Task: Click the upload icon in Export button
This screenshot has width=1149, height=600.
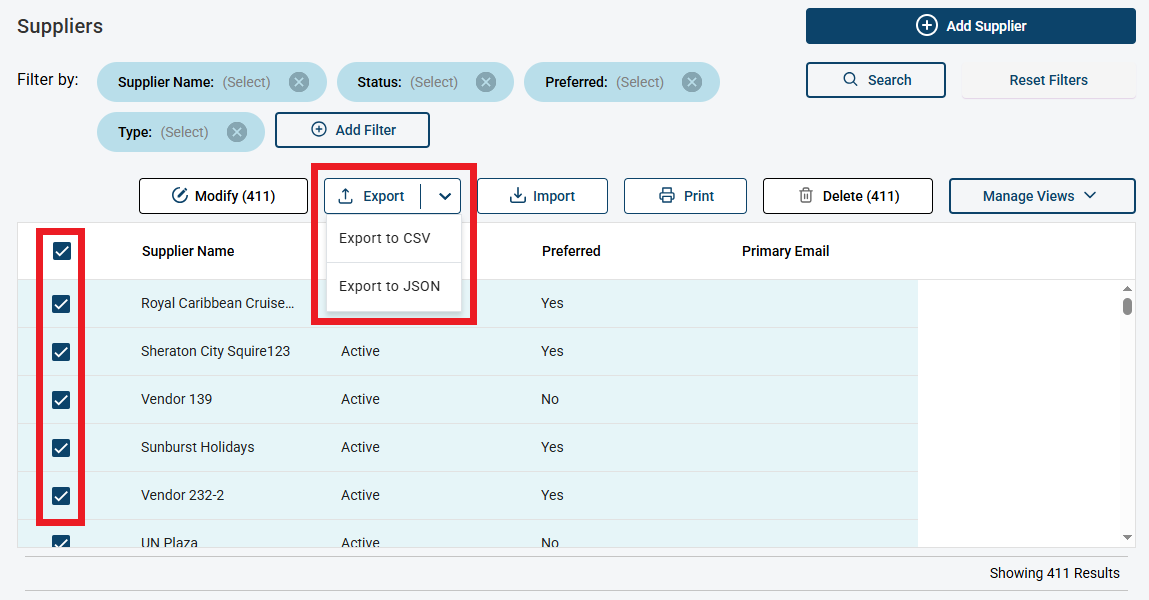Action: (346, 196)
